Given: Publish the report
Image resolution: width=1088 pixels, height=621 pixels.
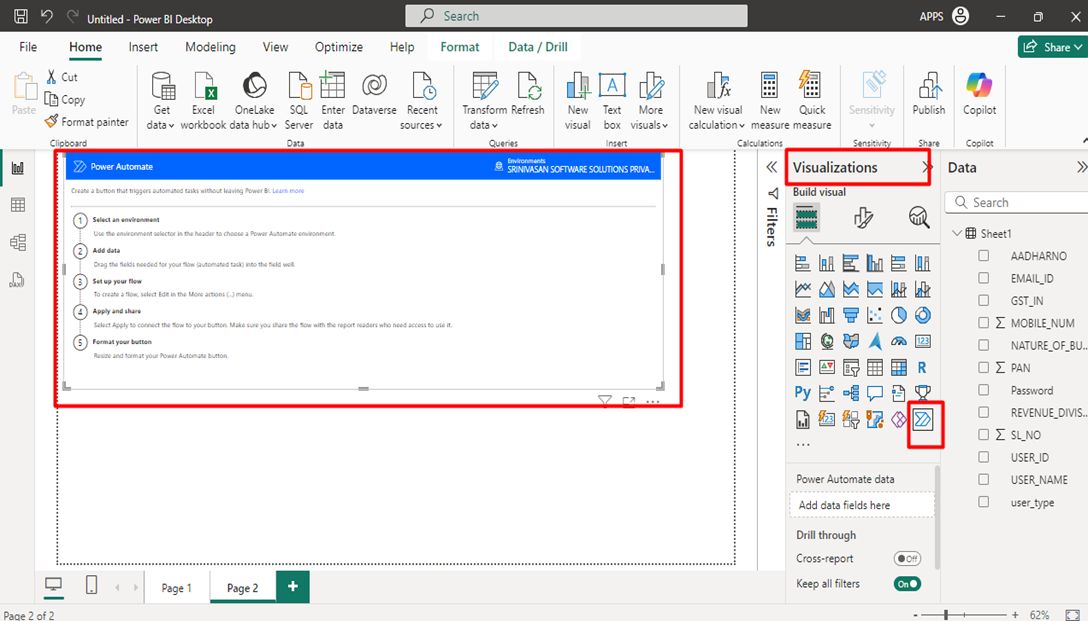Looking at the screenshot, I should click(x=928, y=94).
